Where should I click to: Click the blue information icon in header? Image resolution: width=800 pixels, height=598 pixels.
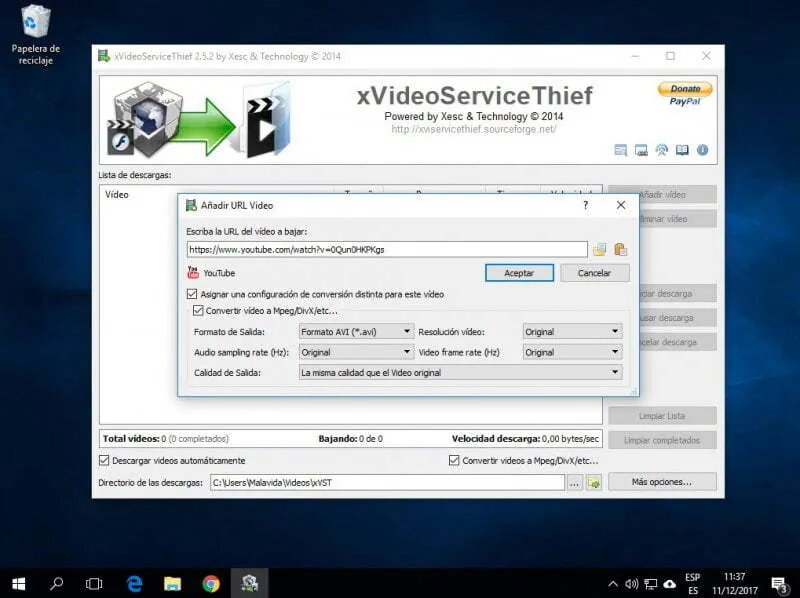[702, 150]
